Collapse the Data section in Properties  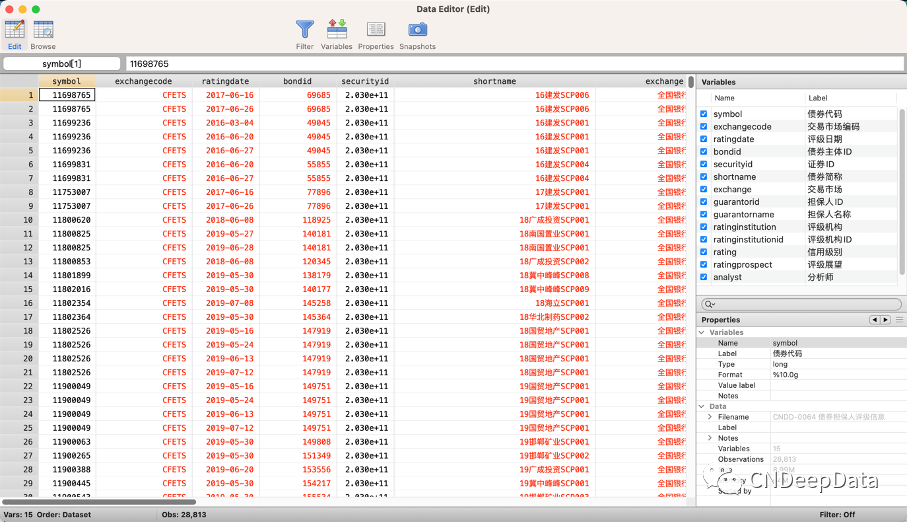click(702, 406)
